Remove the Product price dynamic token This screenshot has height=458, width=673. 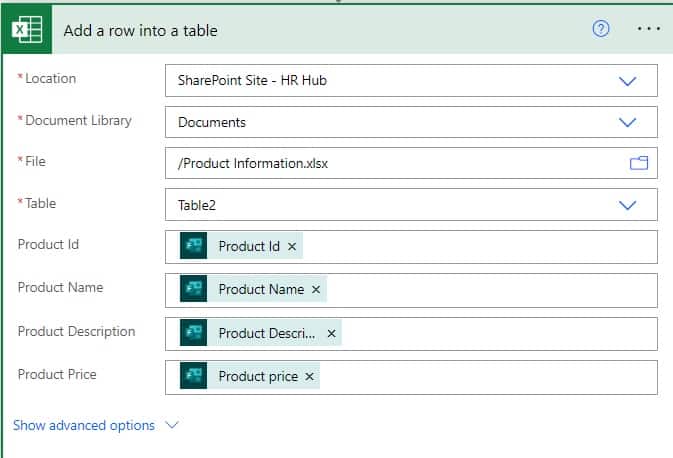click(x=309, y=376)
